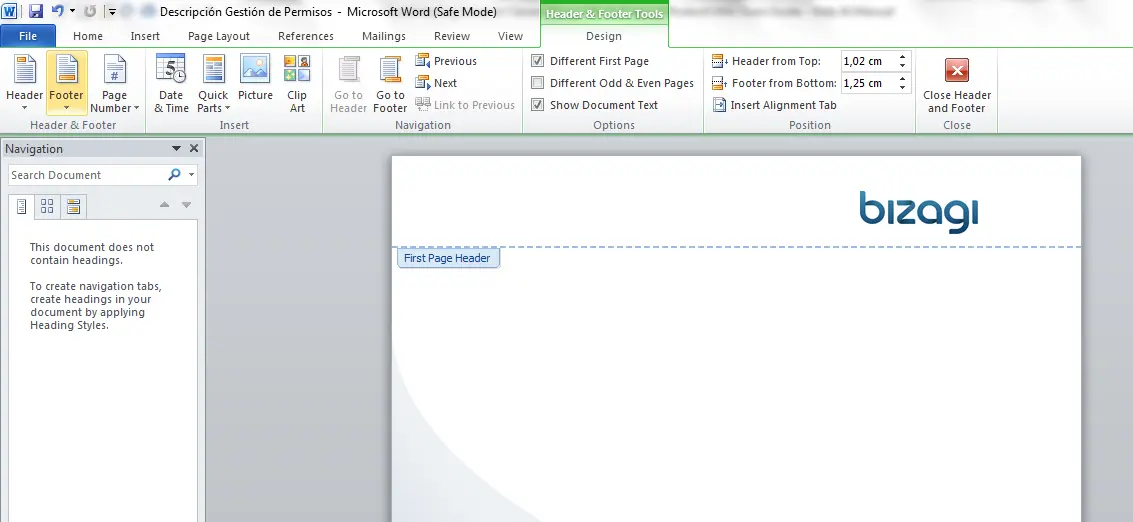The width and height of the screenshot is (1133, 522).
Task: Open the Navigation pane options dropdown arrow
Action: tap(176, 148)
